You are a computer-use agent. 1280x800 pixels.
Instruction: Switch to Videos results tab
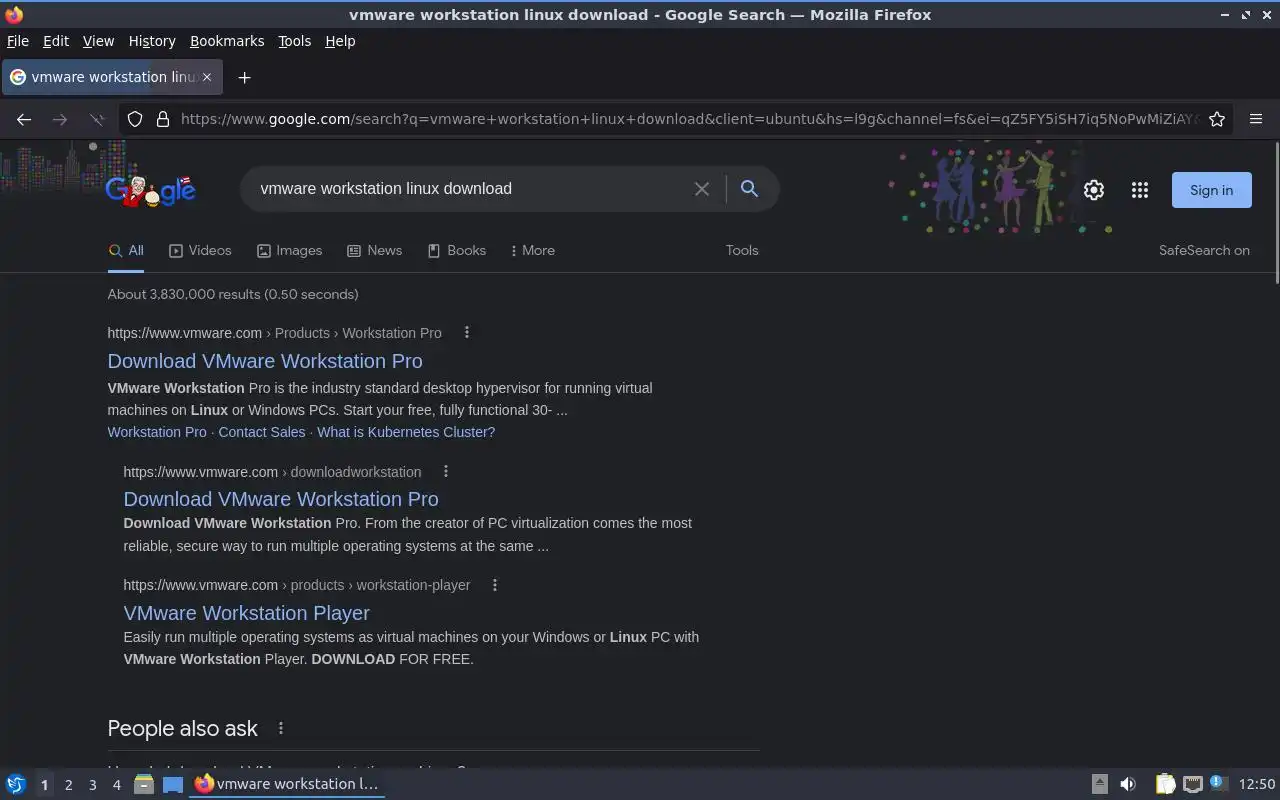pyautogui.click(x=200, y=250)
